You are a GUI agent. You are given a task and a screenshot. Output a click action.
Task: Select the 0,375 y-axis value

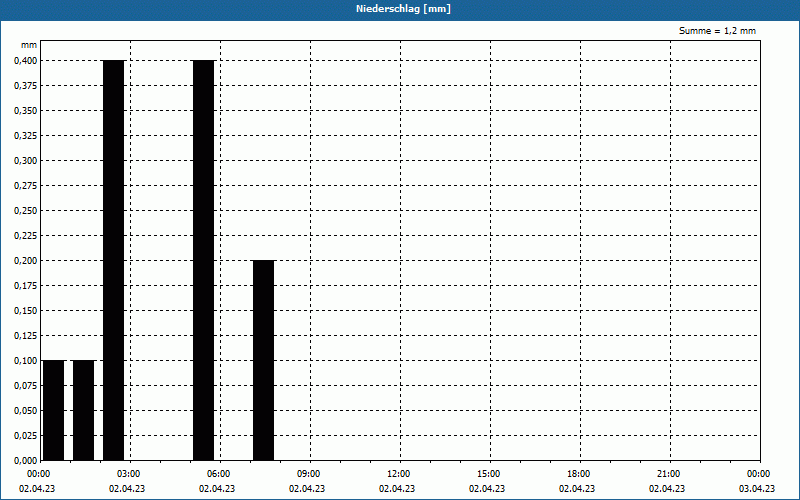26,86
